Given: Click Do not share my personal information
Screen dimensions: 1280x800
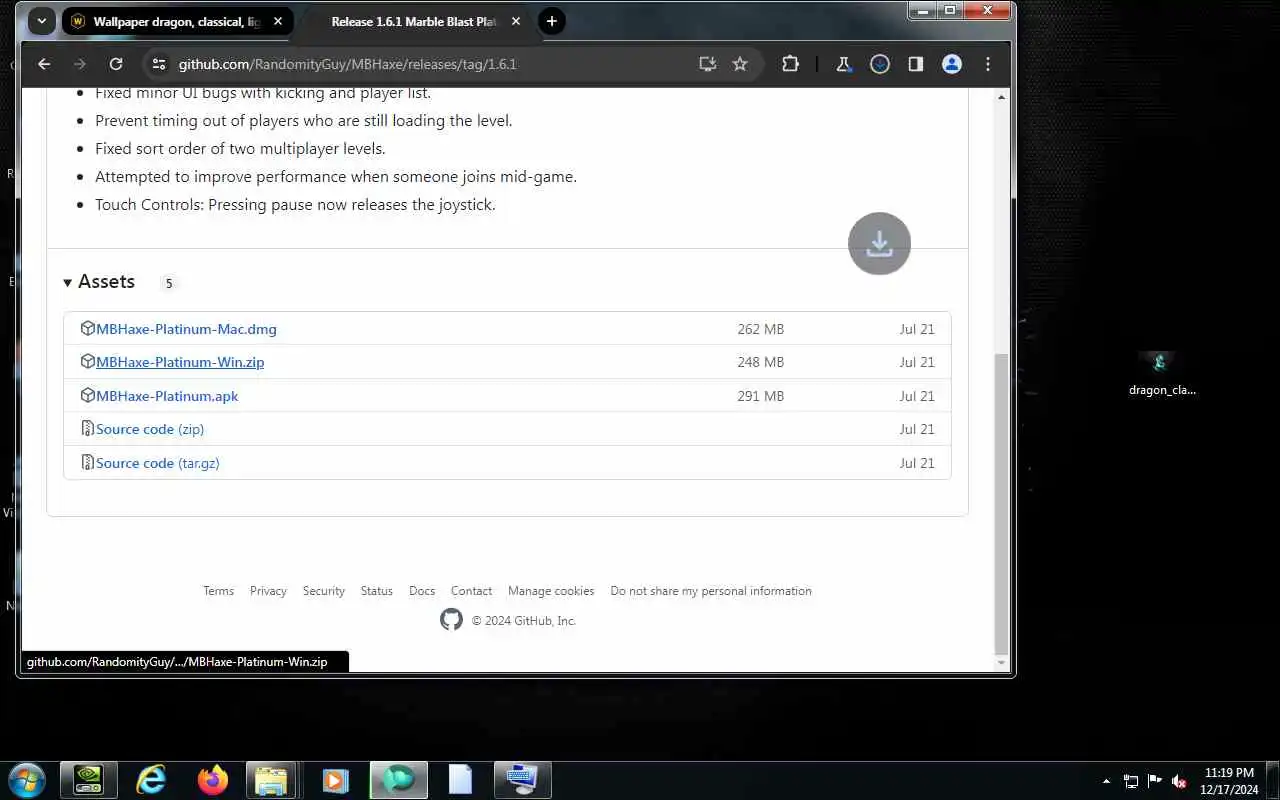Looking at the screenshot, I should (x=711, y=591).
